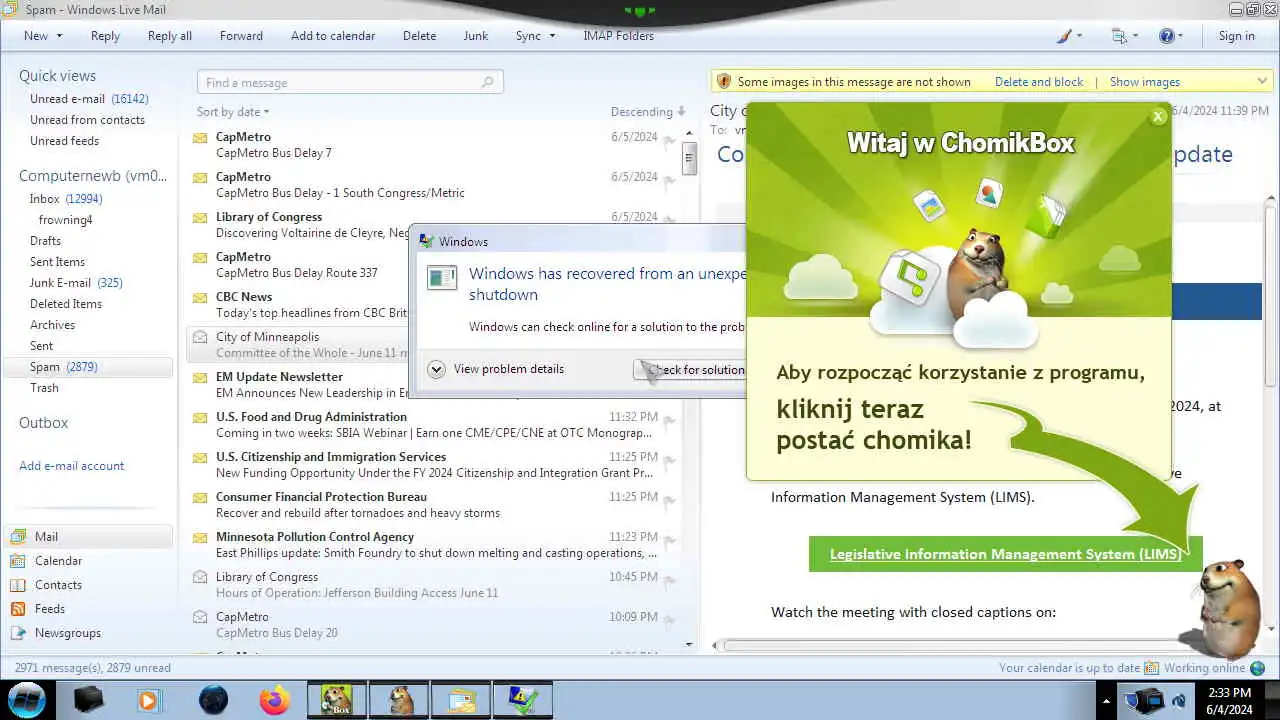Open the media player taskbar icon
This screenshot has height=720, width=1280.
click(x=149, y=700)
